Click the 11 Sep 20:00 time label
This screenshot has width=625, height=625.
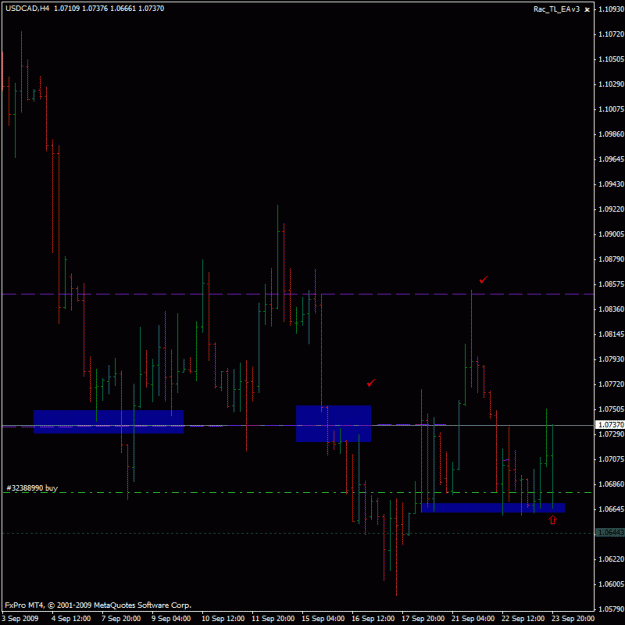[x=273, y=619]
